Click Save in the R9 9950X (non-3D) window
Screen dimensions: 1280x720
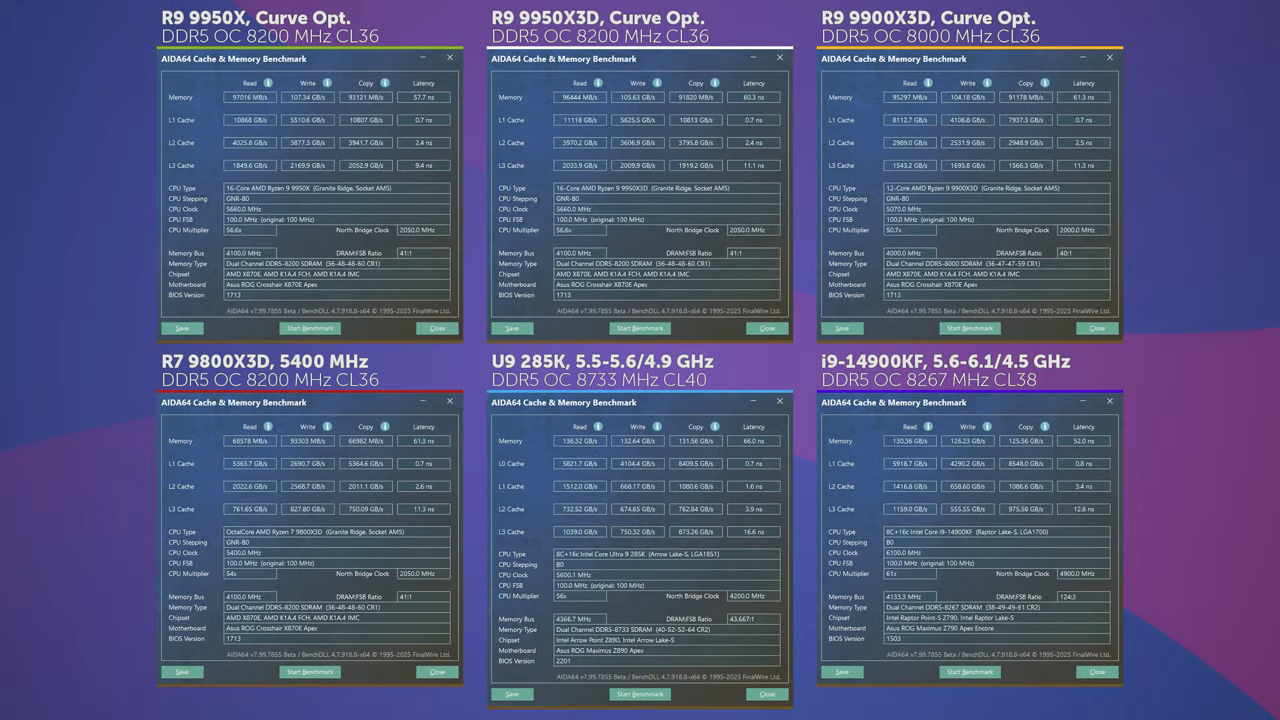[182, 328]
